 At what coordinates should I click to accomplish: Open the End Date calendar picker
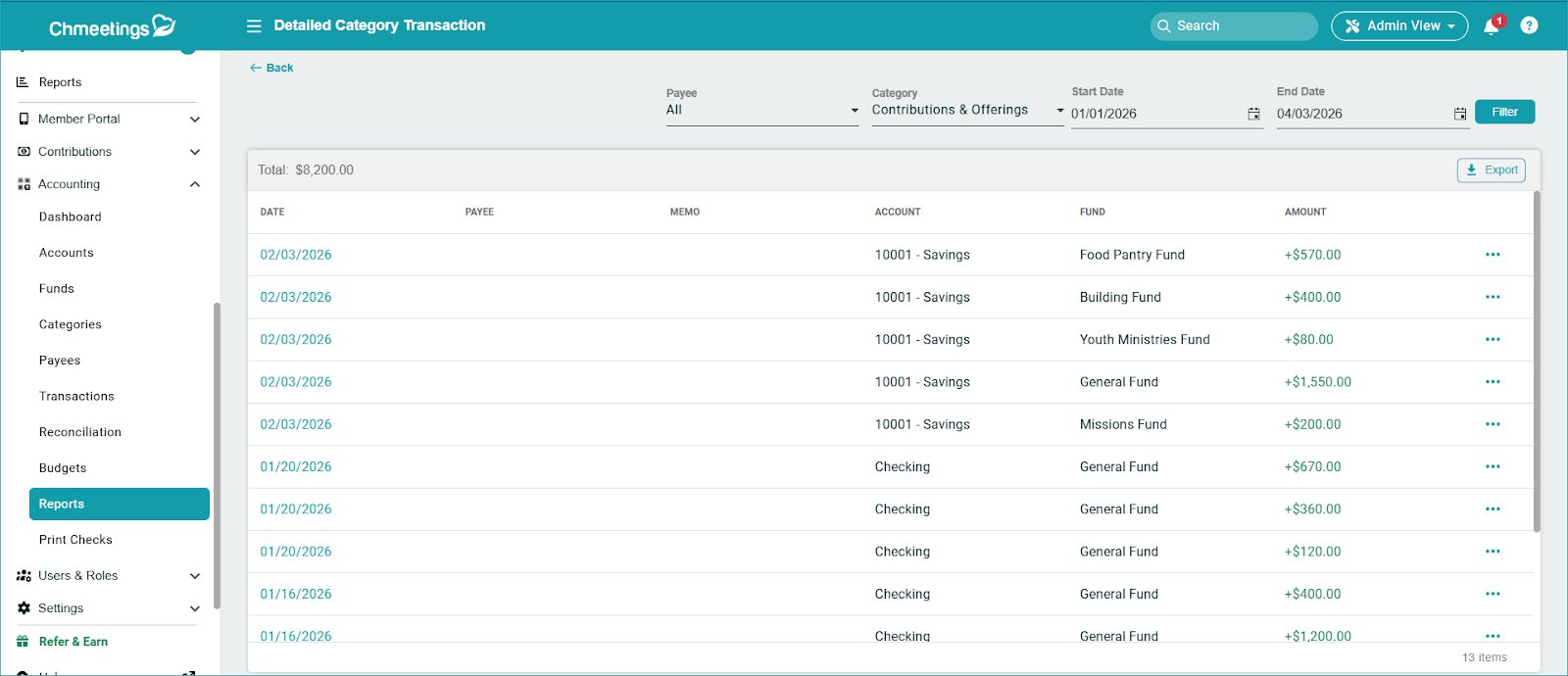1459,114
